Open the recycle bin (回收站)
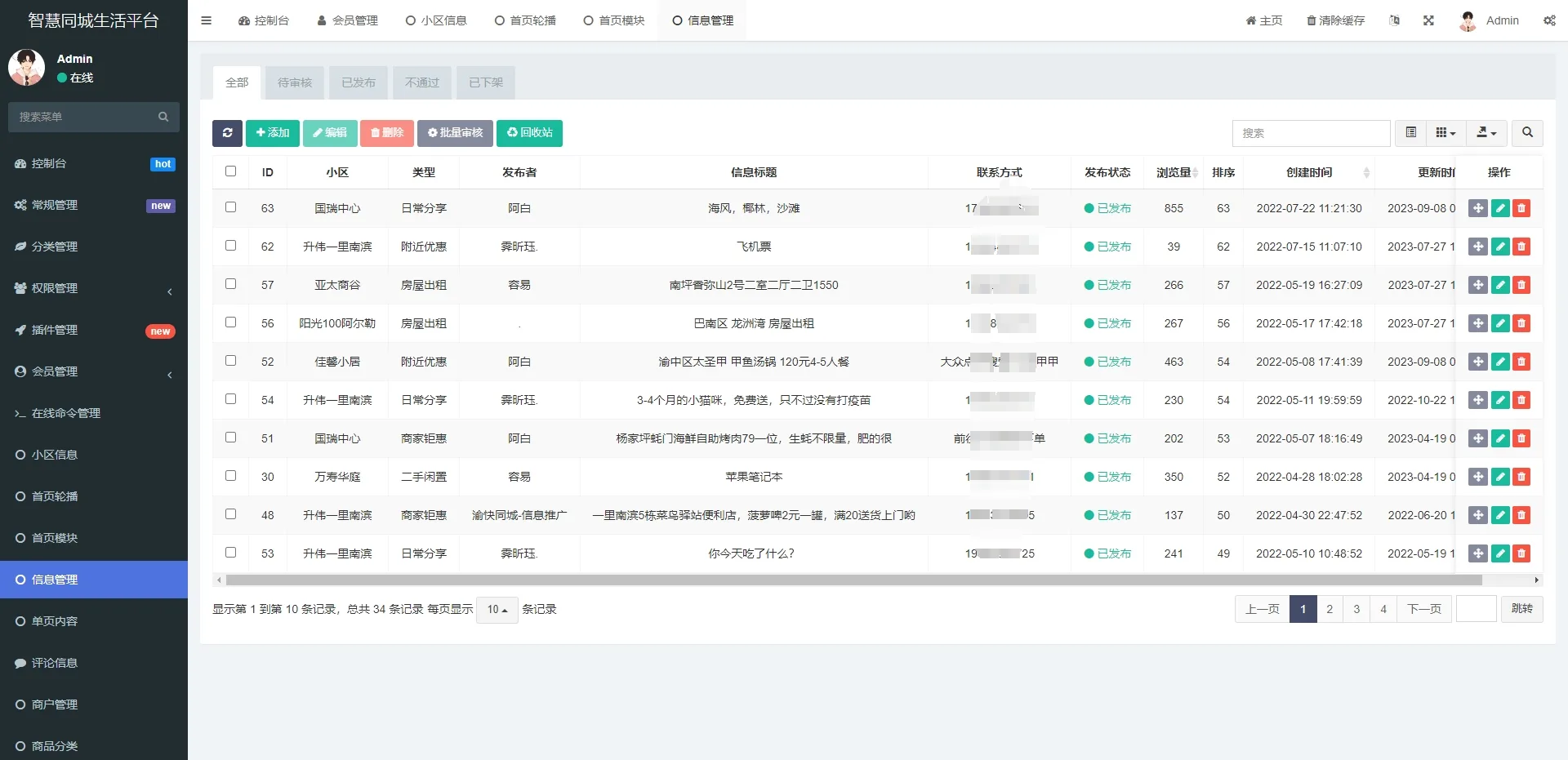This screenshot has width=1568, height=760. click(x=529, y=133)
